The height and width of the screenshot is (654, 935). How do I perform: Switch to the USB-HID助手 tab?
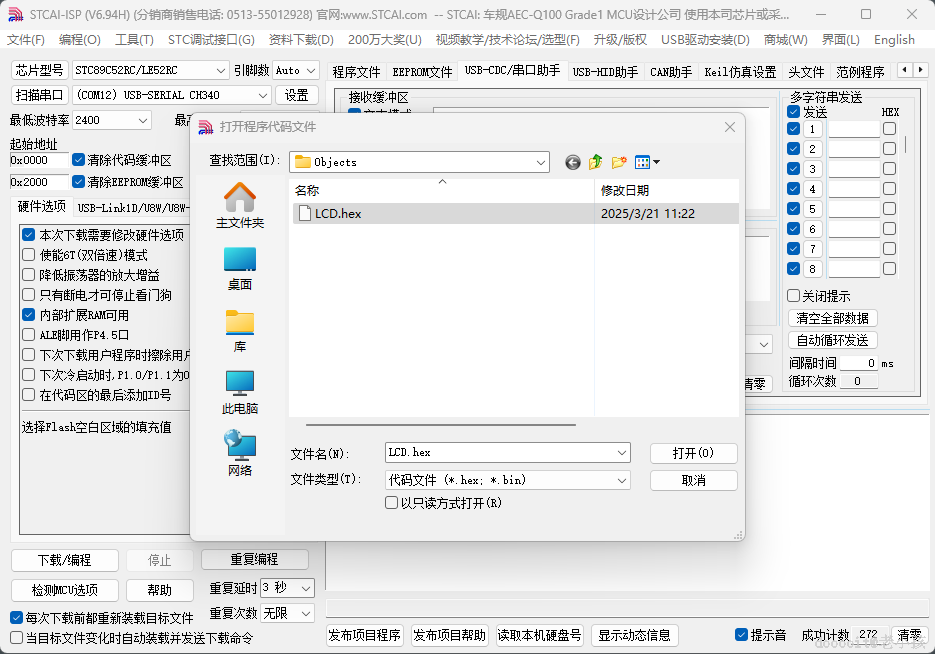(x=605, y=71)
